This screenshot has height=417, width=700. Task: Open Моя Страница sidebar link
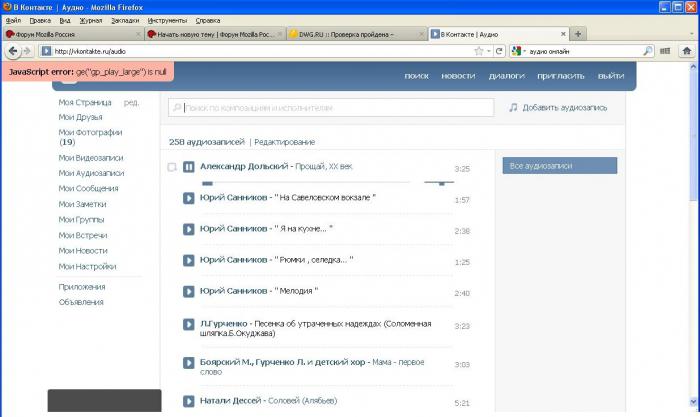click(85, 102)
